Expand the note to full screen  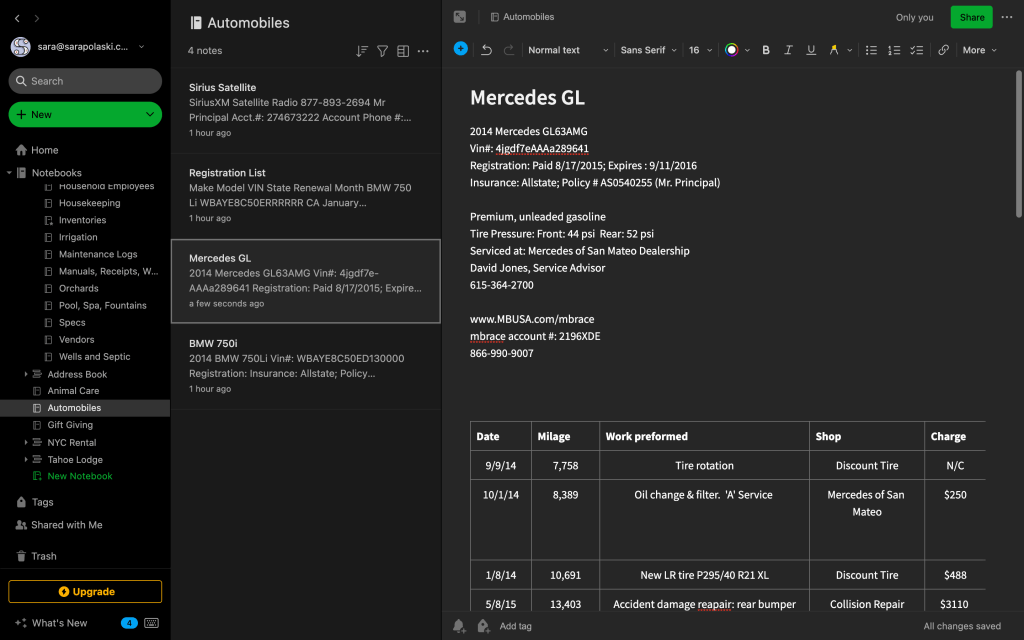tap(460, 17)
